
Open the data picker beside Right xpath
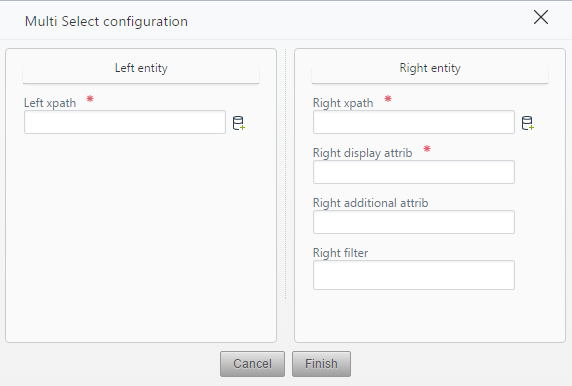527,123
